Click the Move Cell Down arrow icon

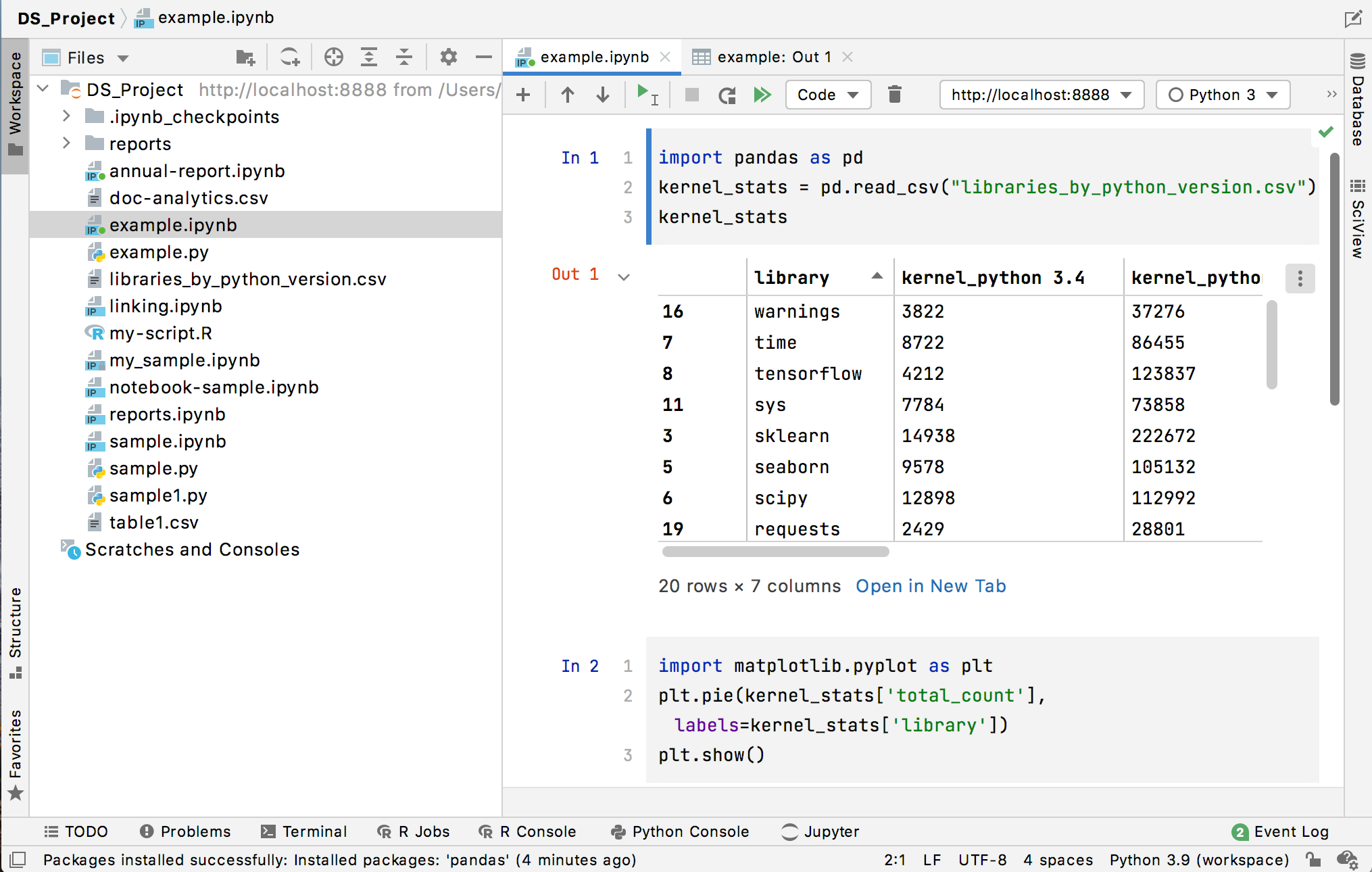[601, 93]
